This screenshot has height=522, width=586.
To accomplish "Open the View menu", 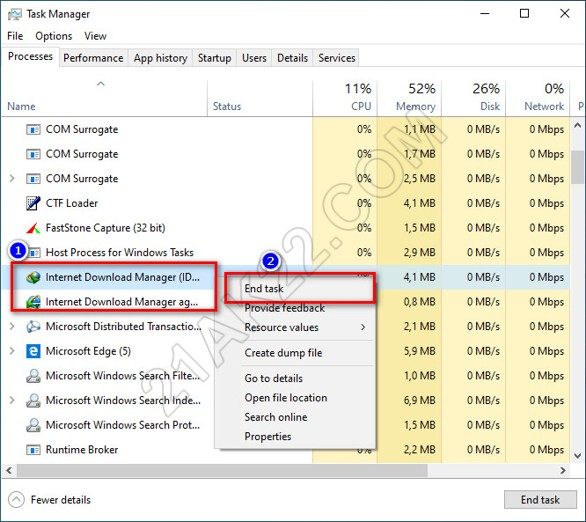I will click(x=95, y=36).
